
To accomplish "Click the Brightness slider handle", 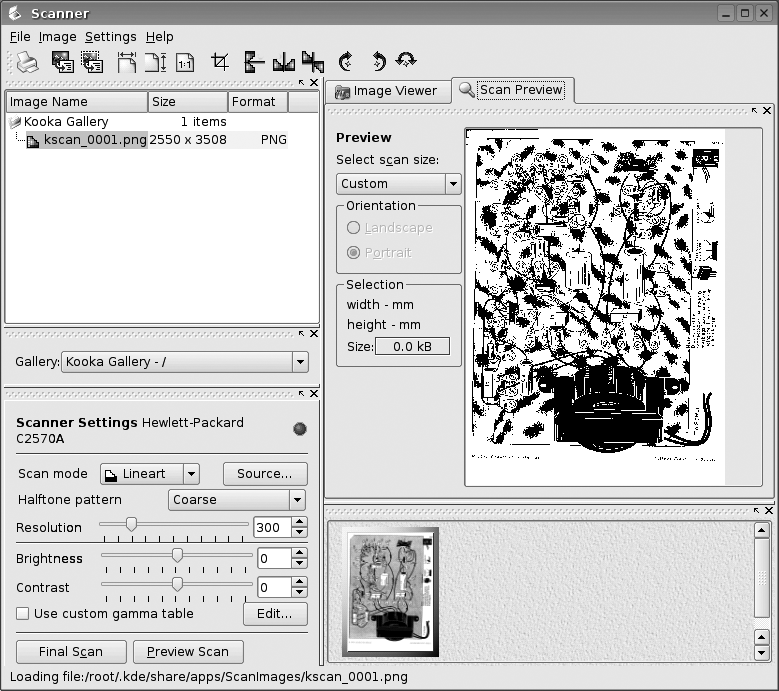I will click(177, 555).
